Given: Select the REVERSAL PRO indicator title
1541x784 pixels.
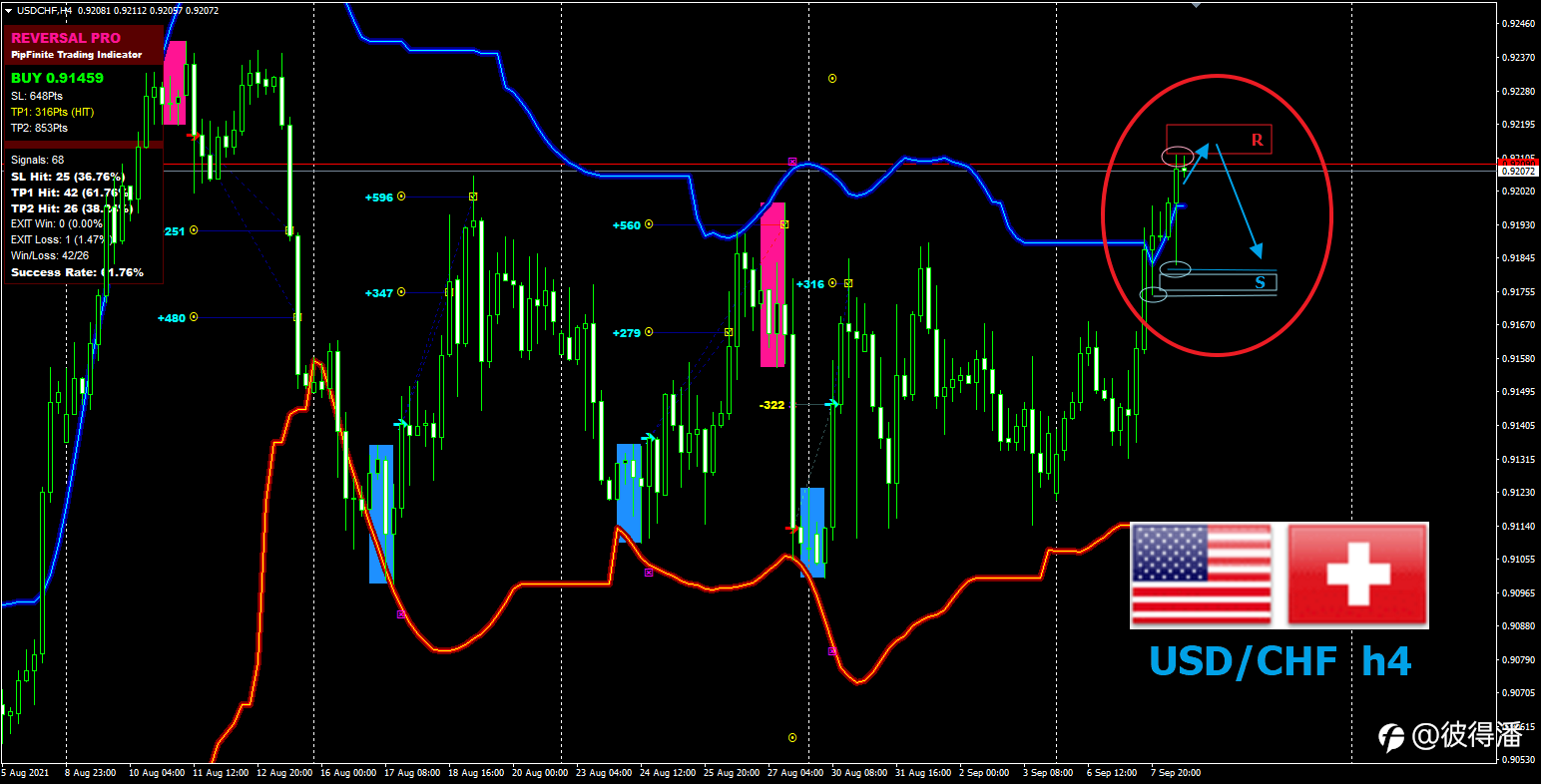Looking at the screenshot, I should pyautogui.click(x=66, y=38).
